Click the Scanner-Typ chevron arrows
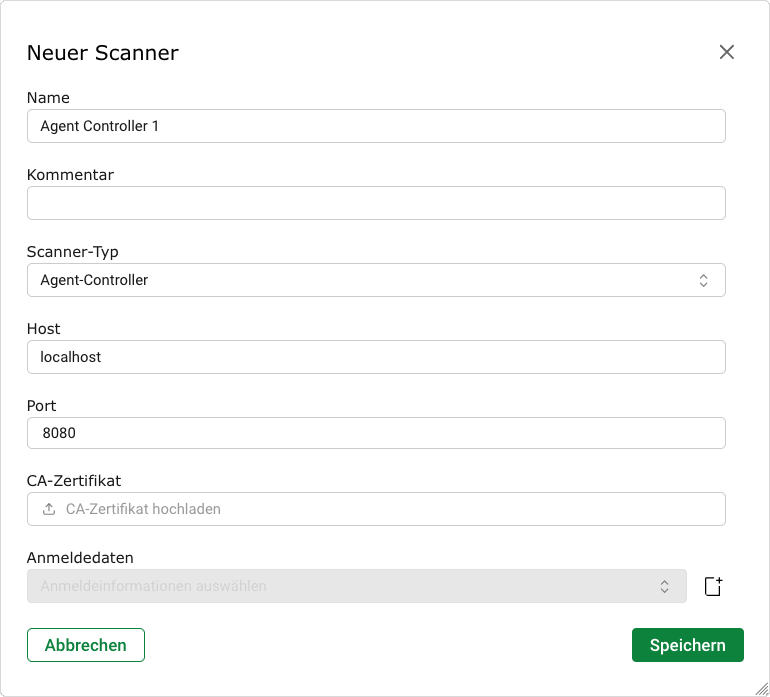Viewport: 770px width, 697px height. coord(703,281)
